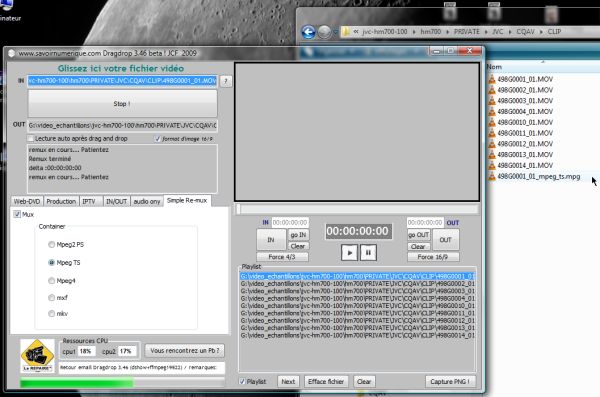Viewport: 600px width, 397px height.
Task: Choose the mkv container radio button
Action: click(x=51, y=314)
